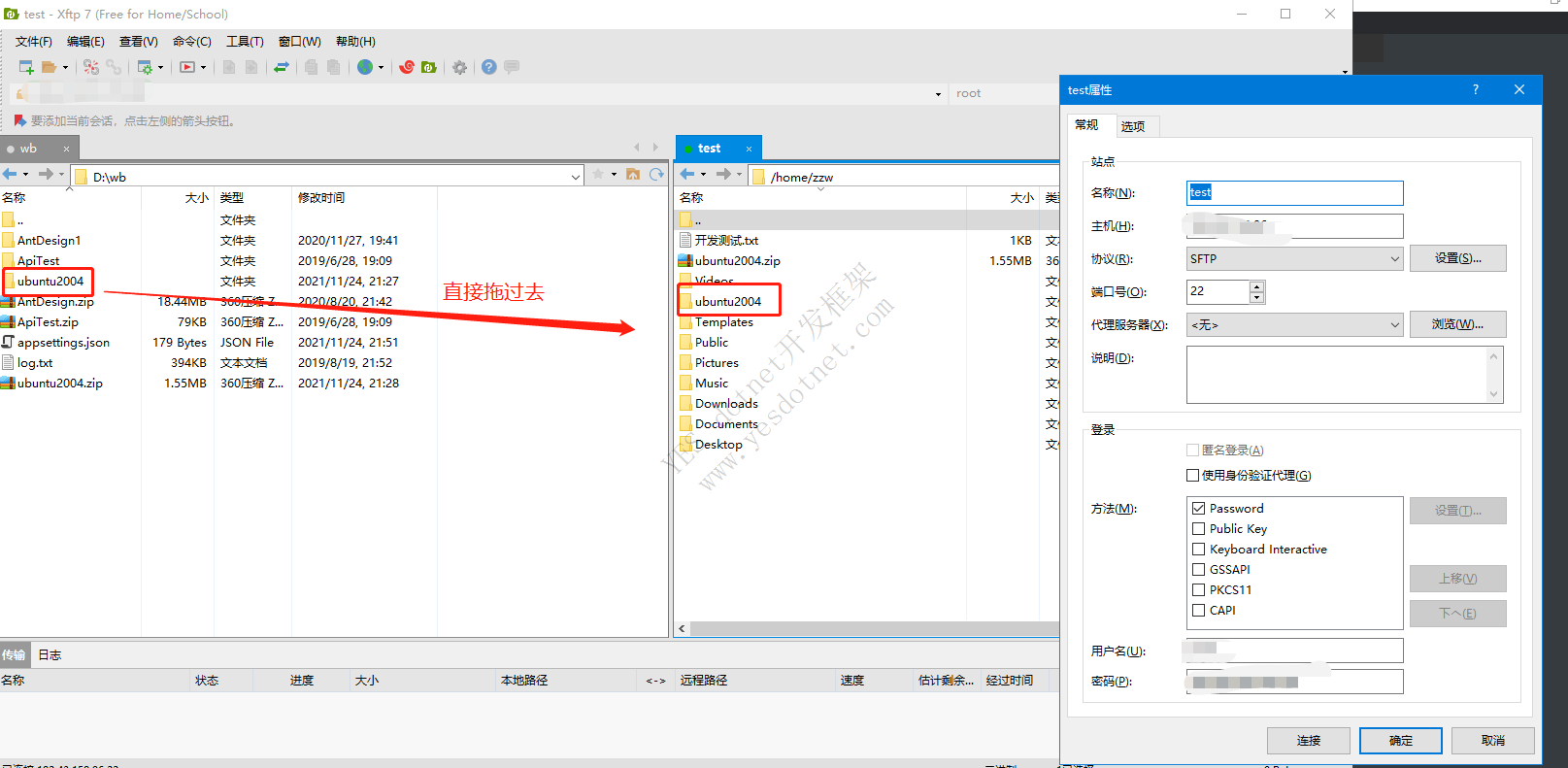Open the session properties gear-window icon

(x=145, y=67)
